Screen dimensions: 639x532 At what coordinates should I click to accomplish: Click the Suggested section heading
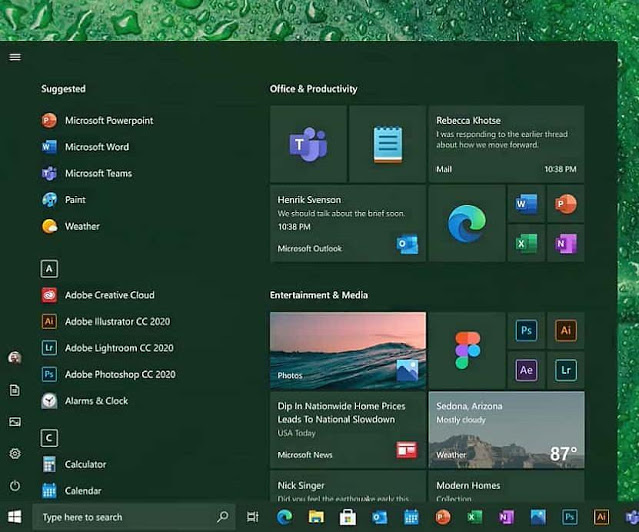[63, 89]
